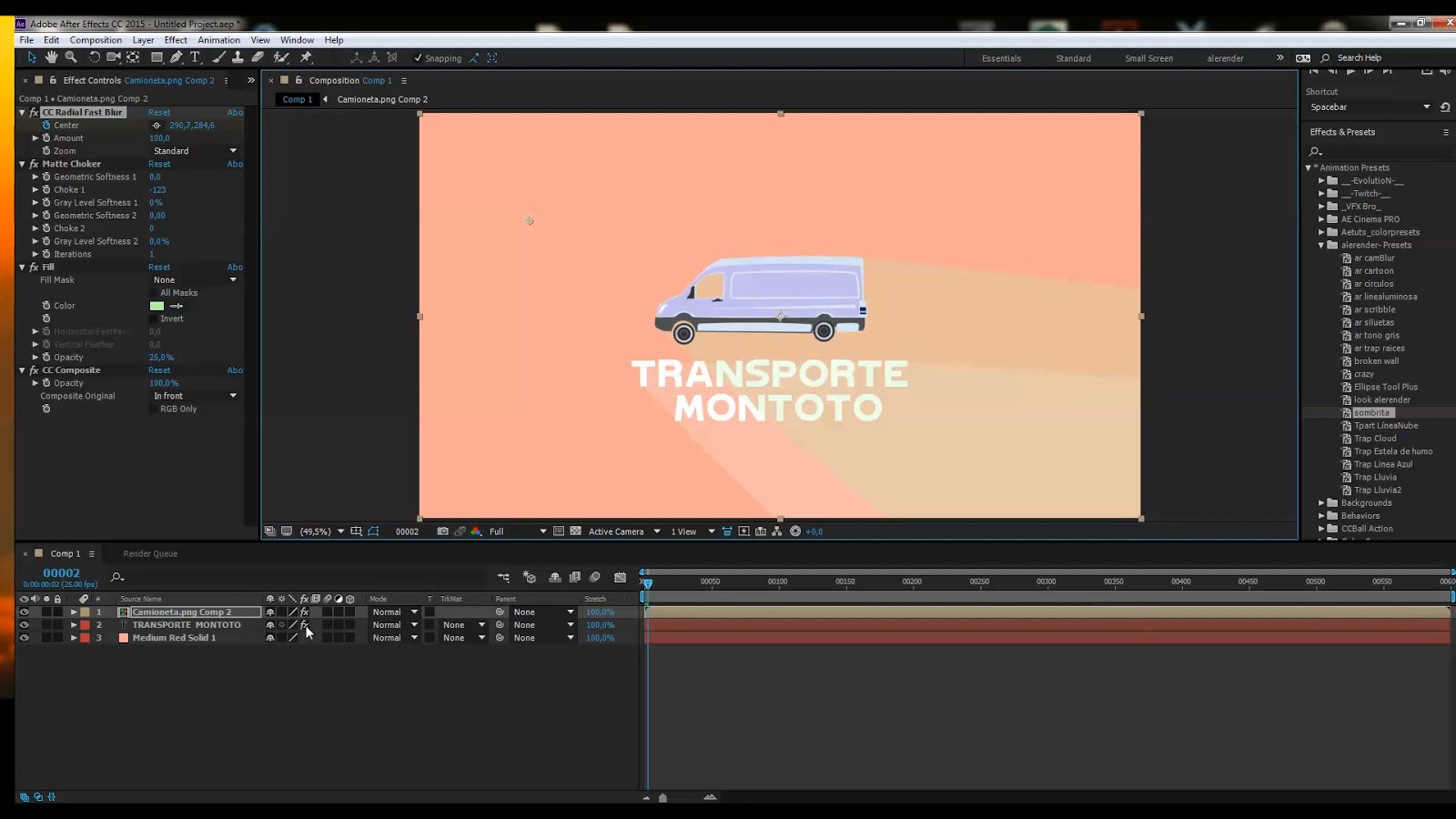Click the Fill Color green swatch
This screenshot has height=819, width=1456.
(157, 306)
